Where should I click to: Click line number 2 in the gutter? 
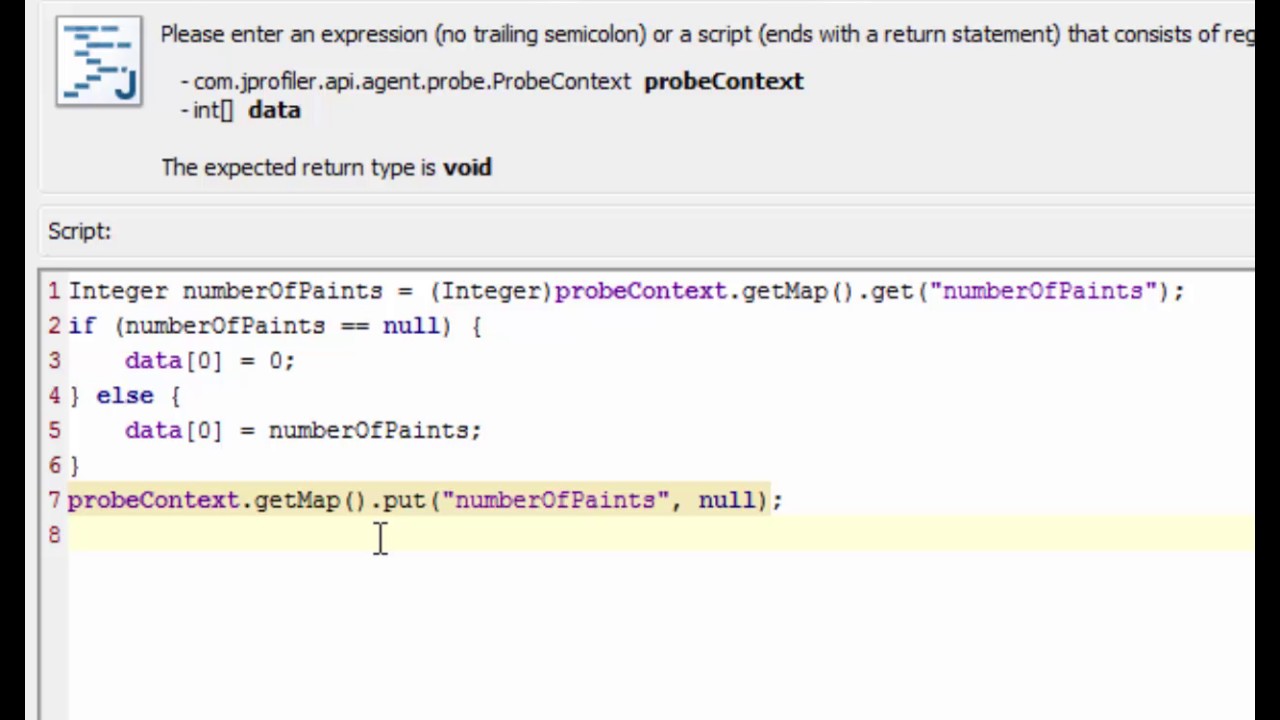coord(54,326)
